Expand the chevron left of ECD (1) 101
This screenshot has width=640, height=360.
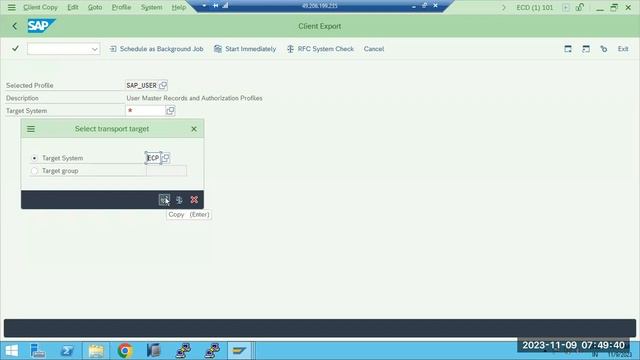click(504, 7)
